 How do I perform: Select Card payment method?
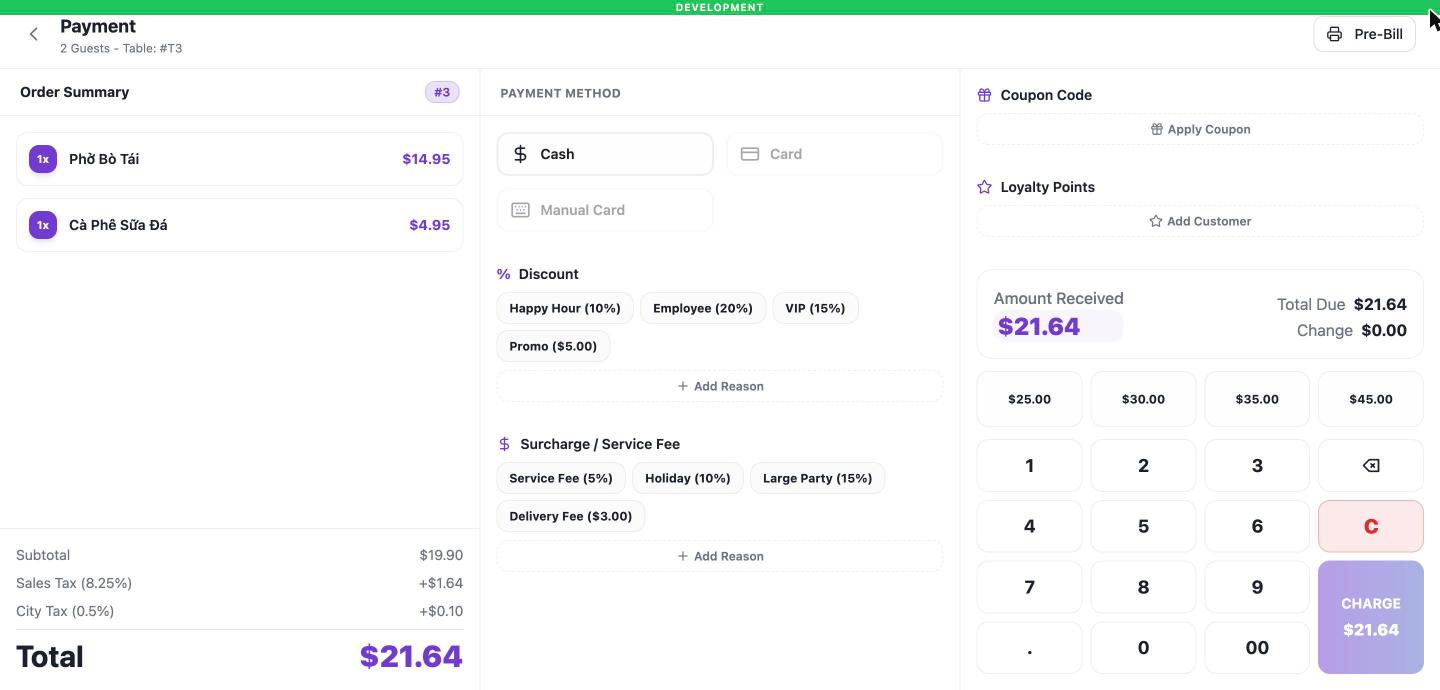pos(835,154)
